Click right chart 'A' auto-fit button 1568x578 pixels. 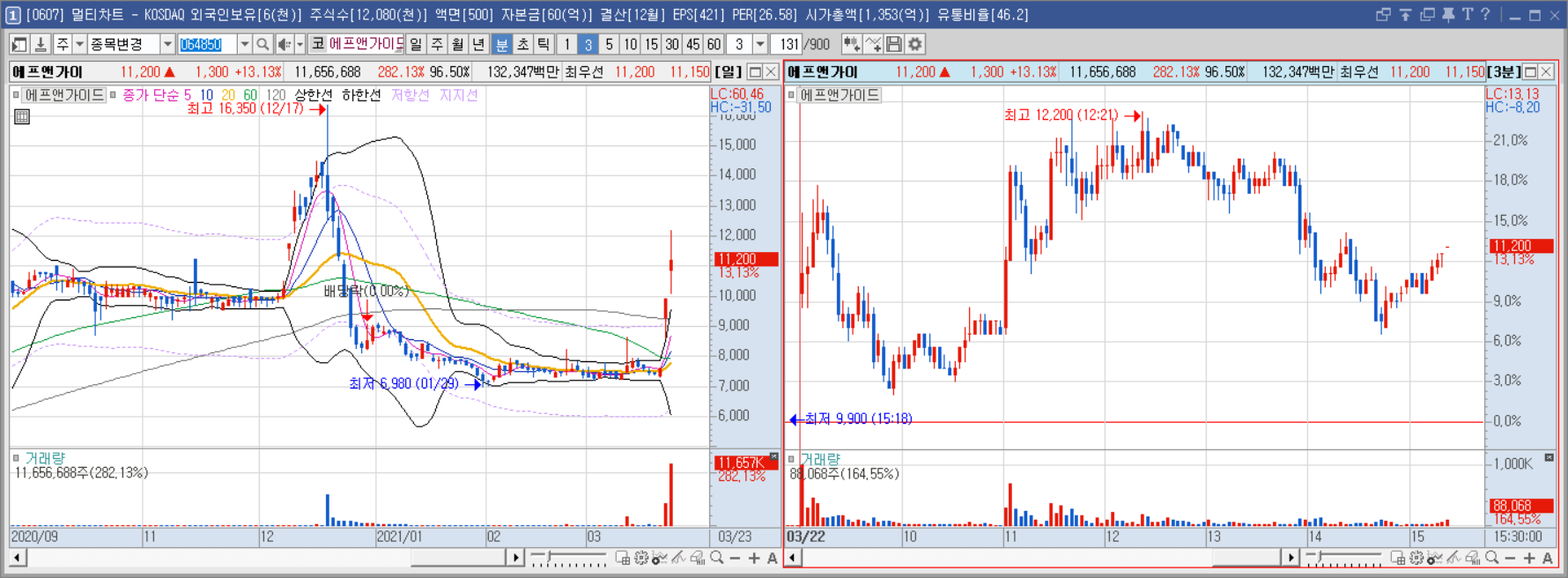1548,558
